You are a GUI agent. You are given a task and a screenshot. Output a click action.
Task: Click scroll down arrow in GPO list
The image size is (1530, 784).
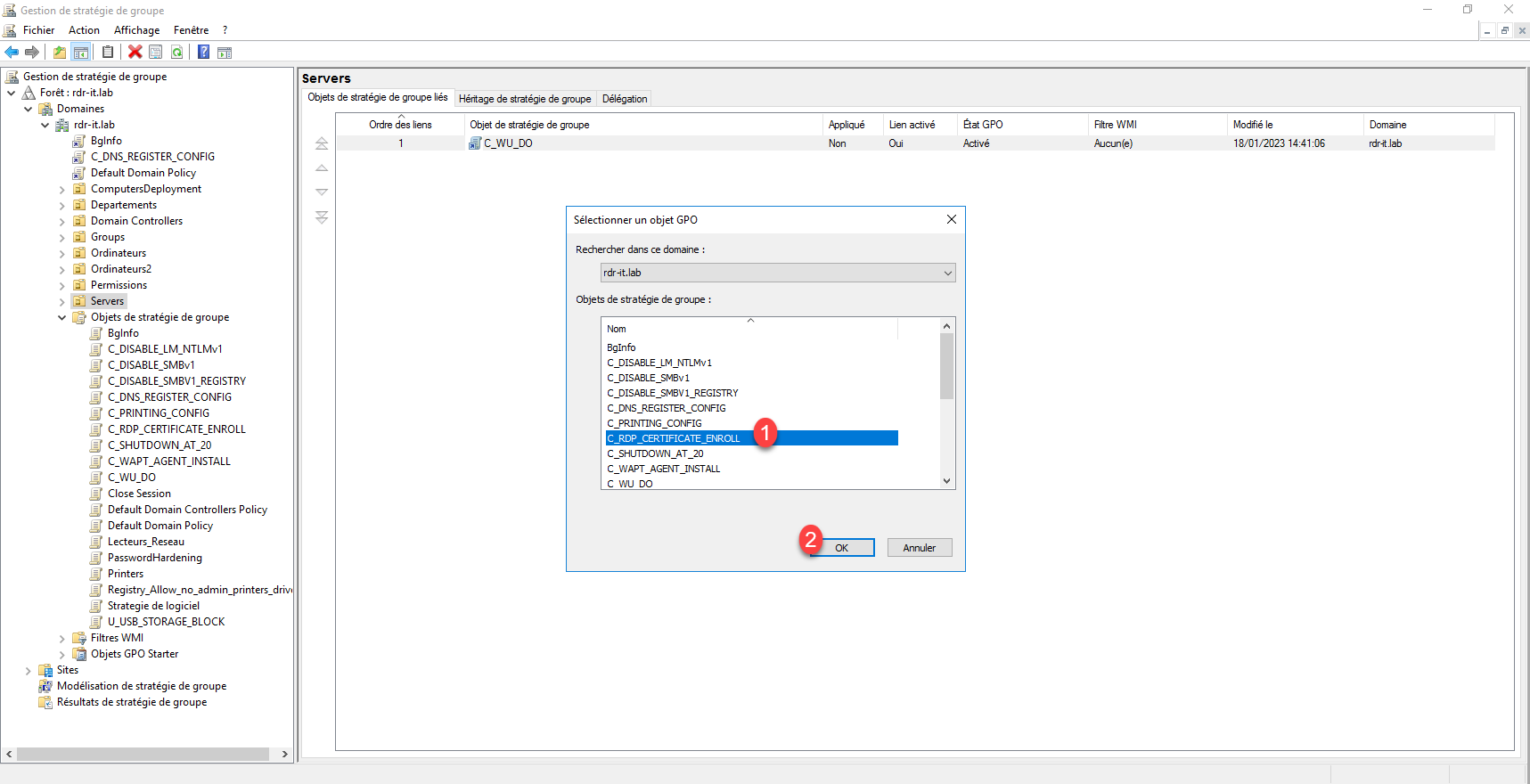946,481
